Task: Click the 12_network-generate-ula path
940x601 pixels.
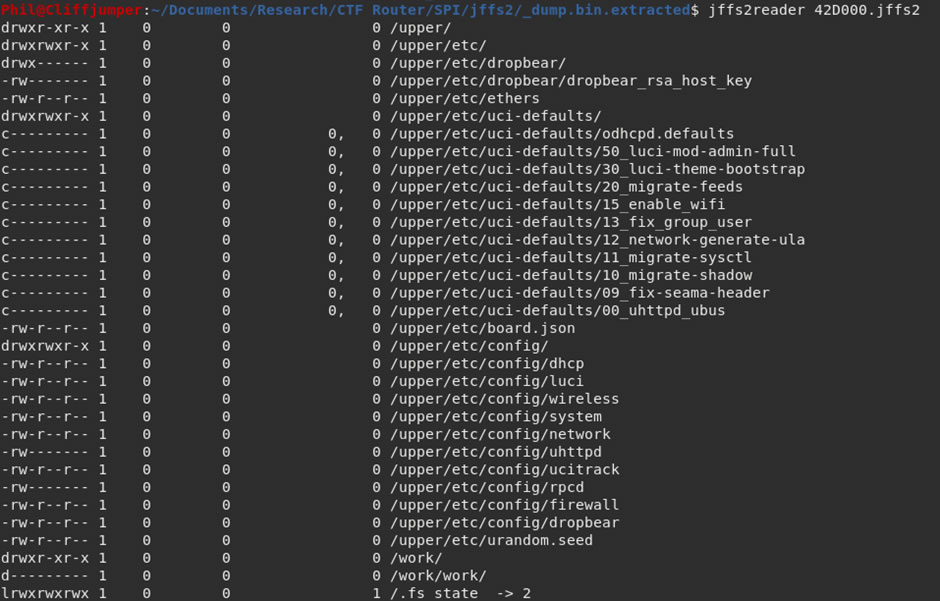Action: click(x=598, y=240)
